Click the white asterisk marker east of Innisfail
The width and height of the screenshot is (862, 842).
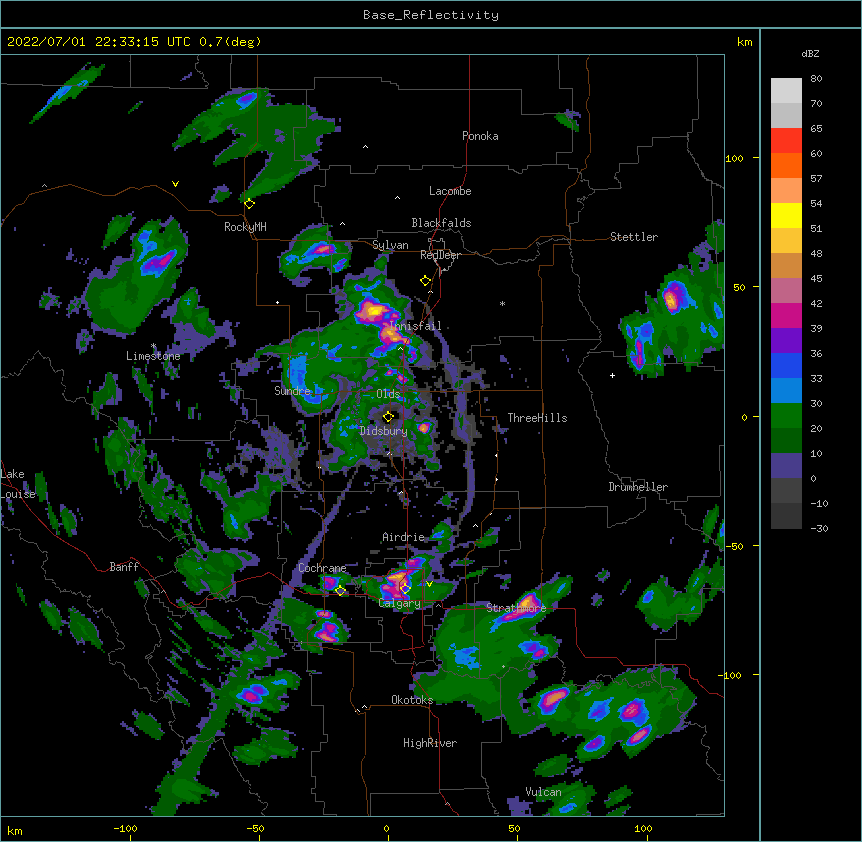click(502, 303)
